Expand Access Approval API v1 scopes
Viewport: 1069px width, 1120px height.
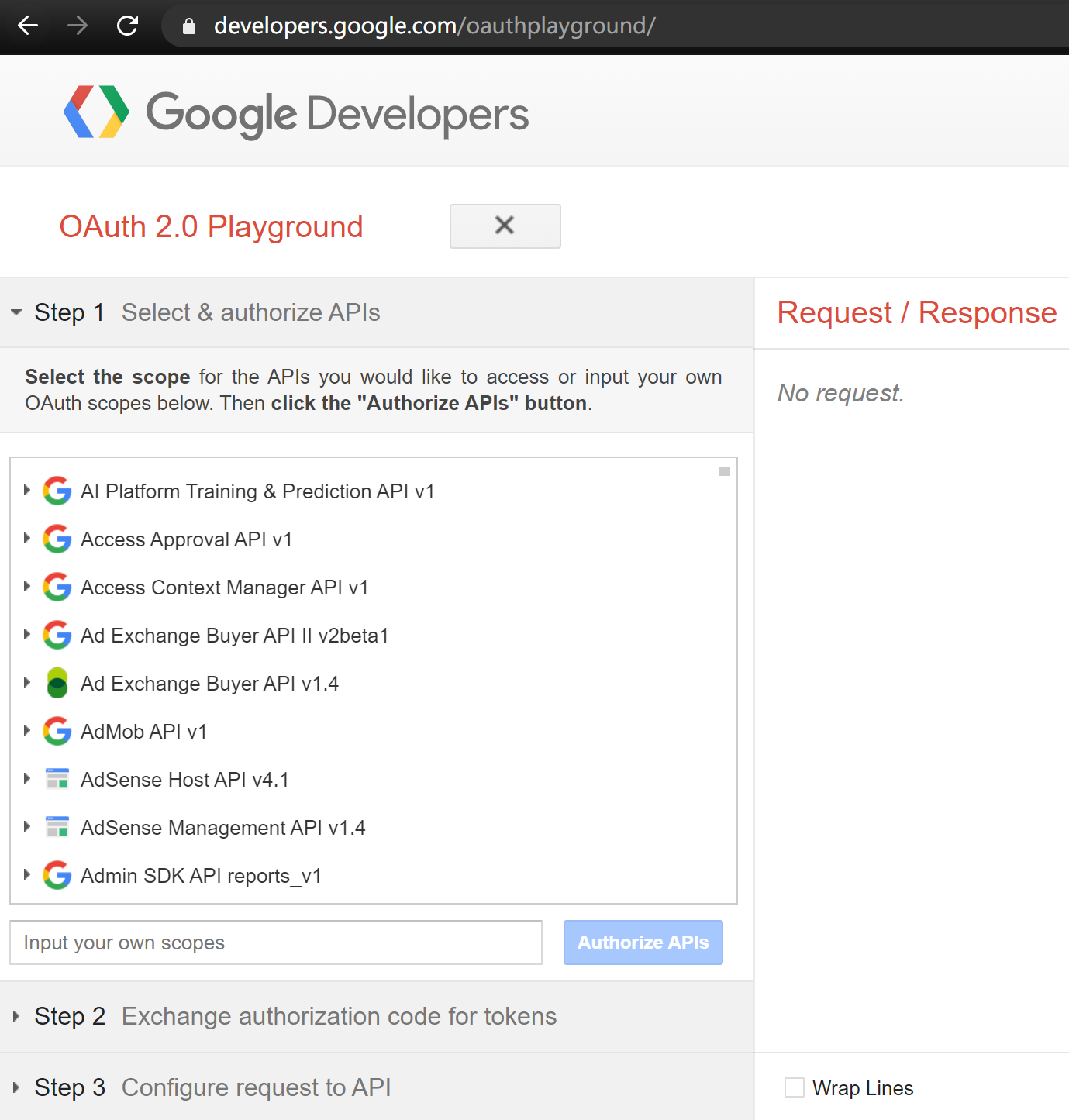click(x=27, y=538)
